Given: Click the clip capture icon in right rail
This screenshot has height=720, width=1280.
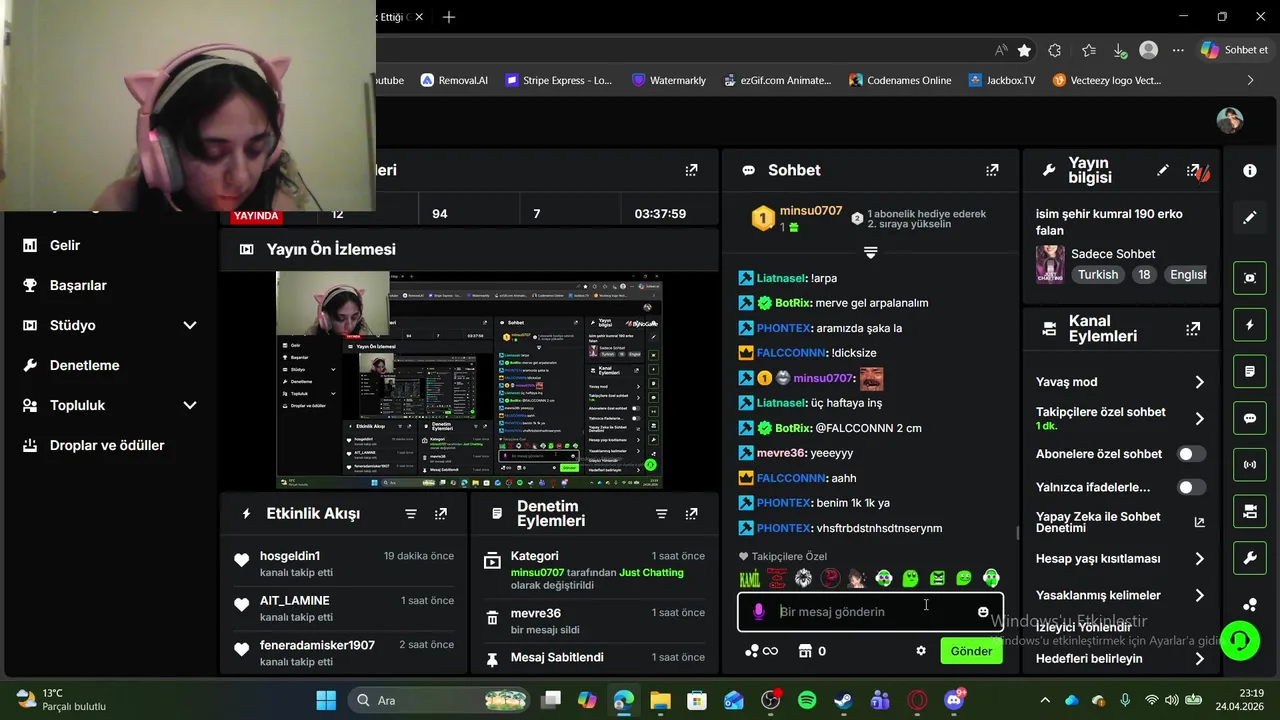Looking at the screenshot, I should click(x=1250, y=278).
